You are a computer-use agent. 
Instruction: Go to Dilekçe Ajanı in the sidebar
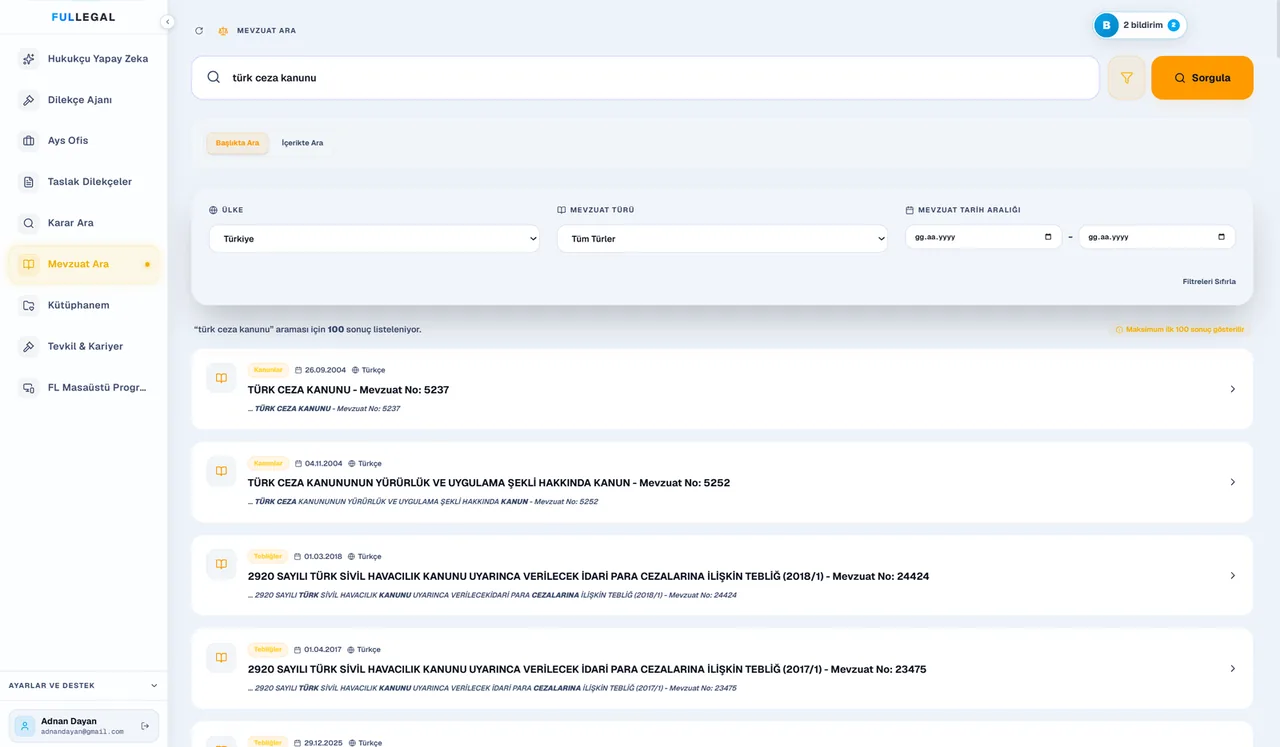click(x=84, y=100)
